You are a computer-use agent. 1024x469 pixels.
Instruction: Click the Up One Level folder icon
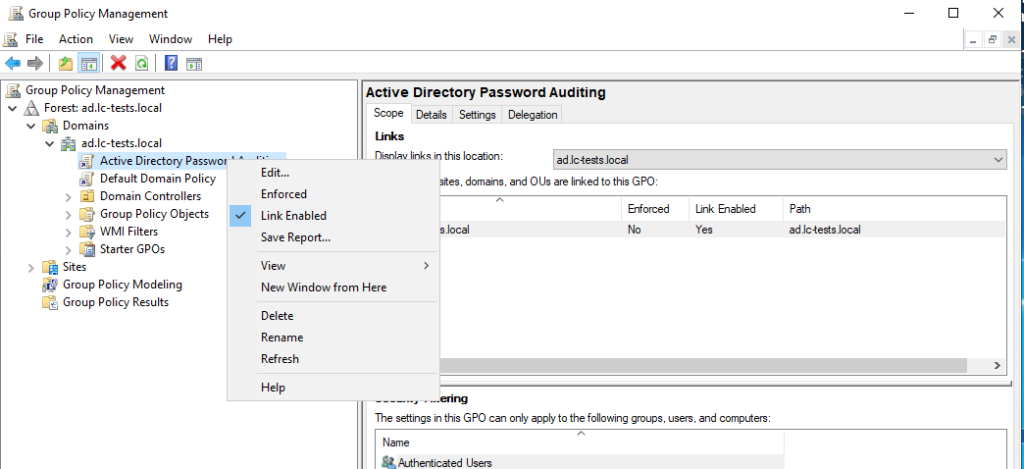65,63
